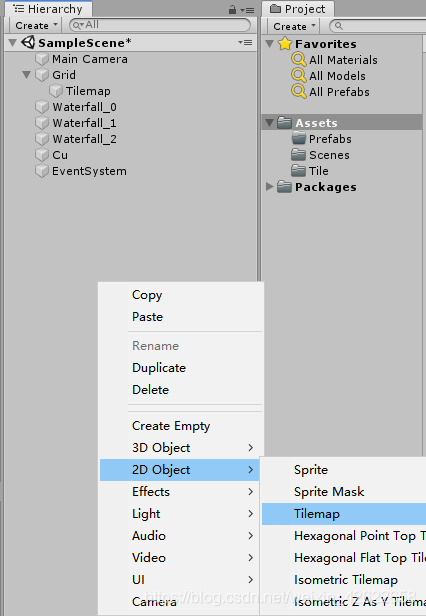Viewport: 426px width, 616px height.
Task: Expand the Packages folder arrow
Action: point(270,187)
